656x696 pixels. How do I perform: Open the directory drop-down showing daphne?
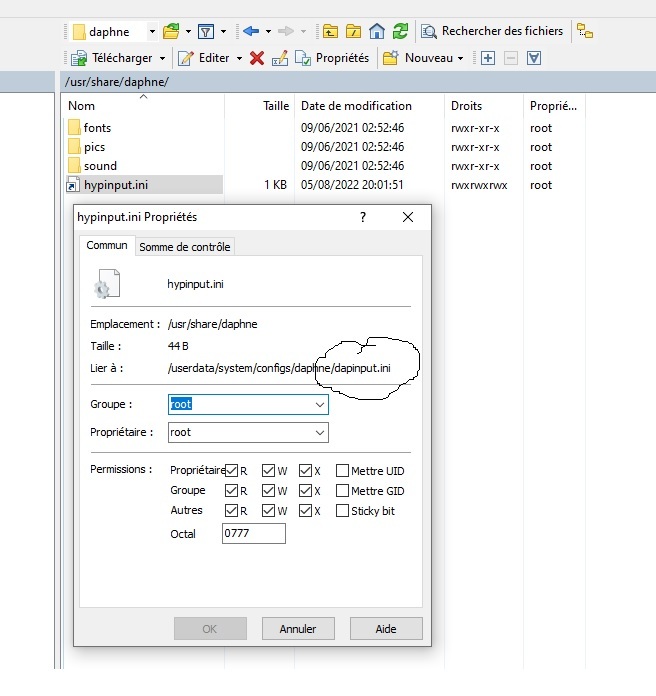coord(115,32)
